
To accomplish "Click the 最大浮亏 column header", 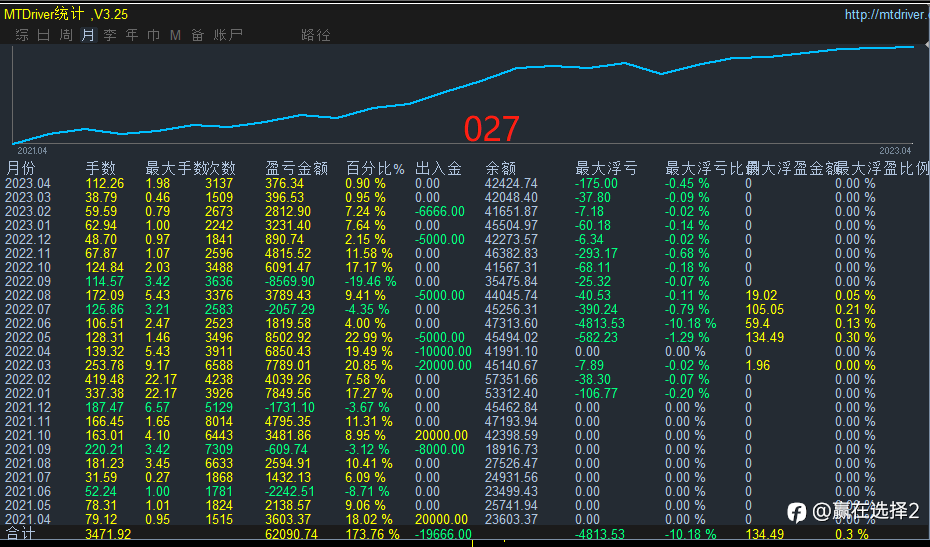I will (606, 168).
